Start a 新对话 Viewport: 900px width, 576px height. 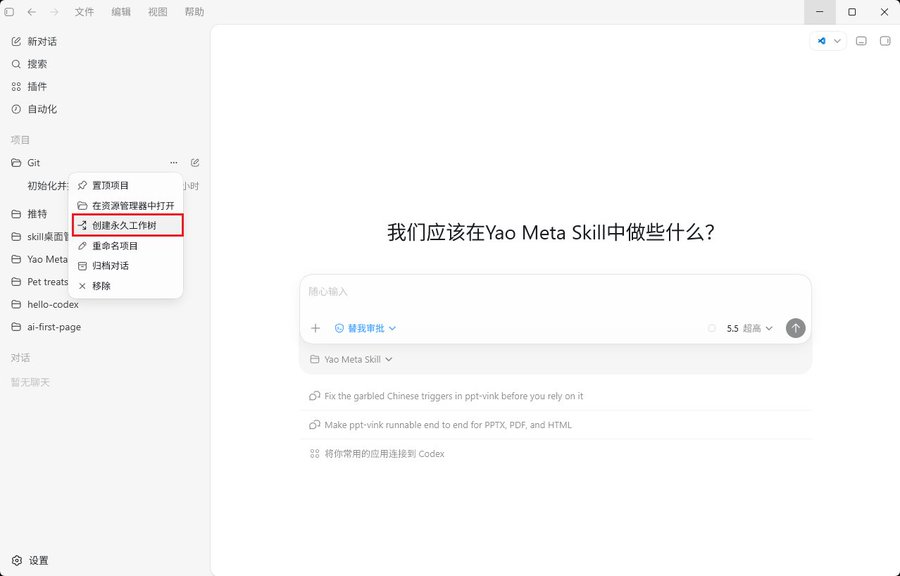pos(104,41)
